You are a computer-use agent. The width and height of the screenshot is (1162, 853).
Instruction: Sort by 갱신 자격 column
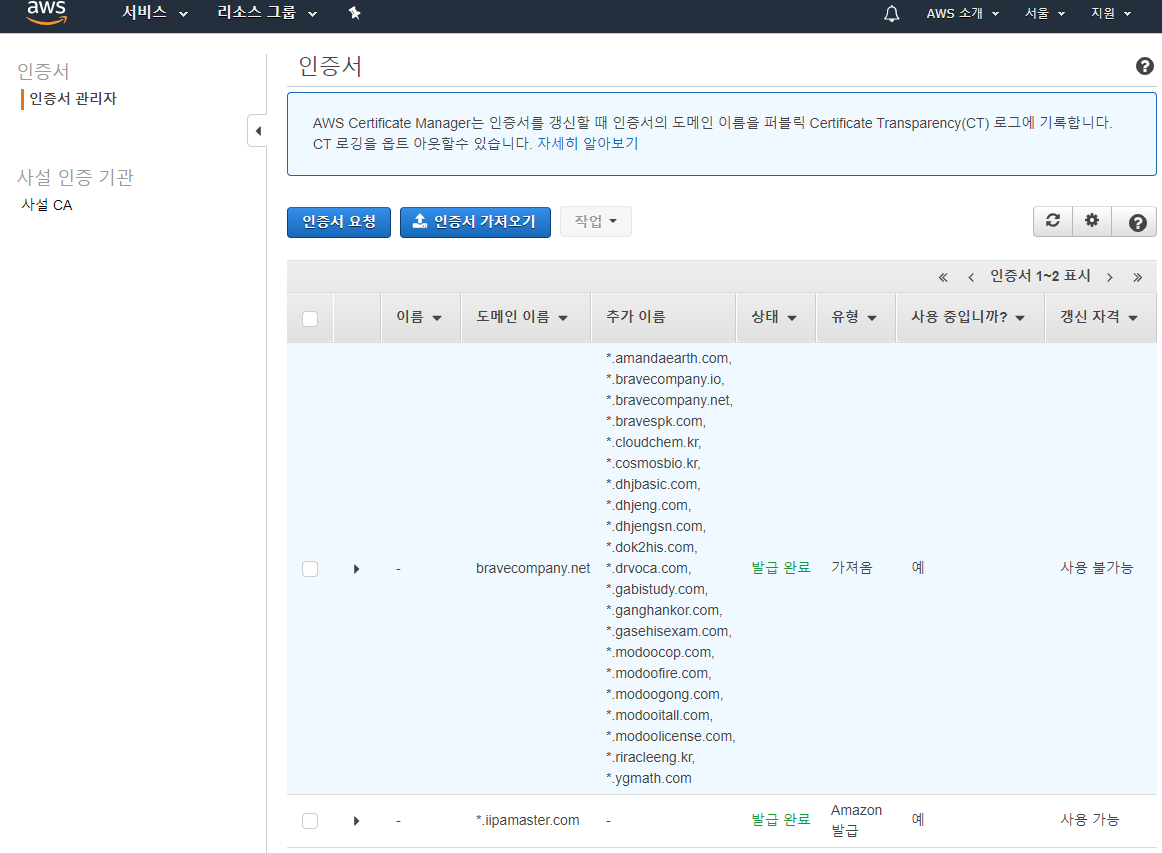coord(1098,317)
